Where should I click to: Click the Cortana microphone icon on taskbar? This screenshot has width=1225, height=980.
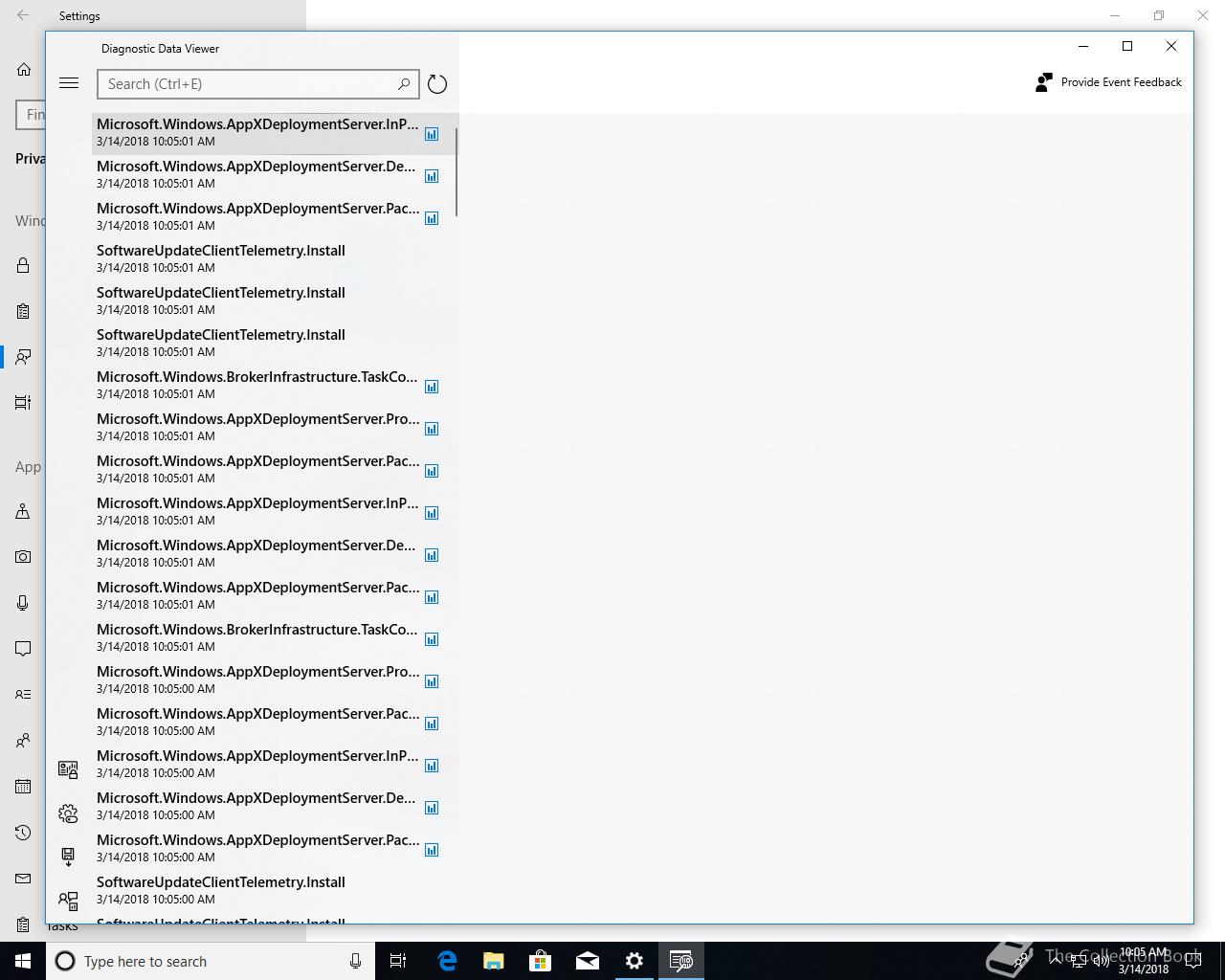click(355, 961)
